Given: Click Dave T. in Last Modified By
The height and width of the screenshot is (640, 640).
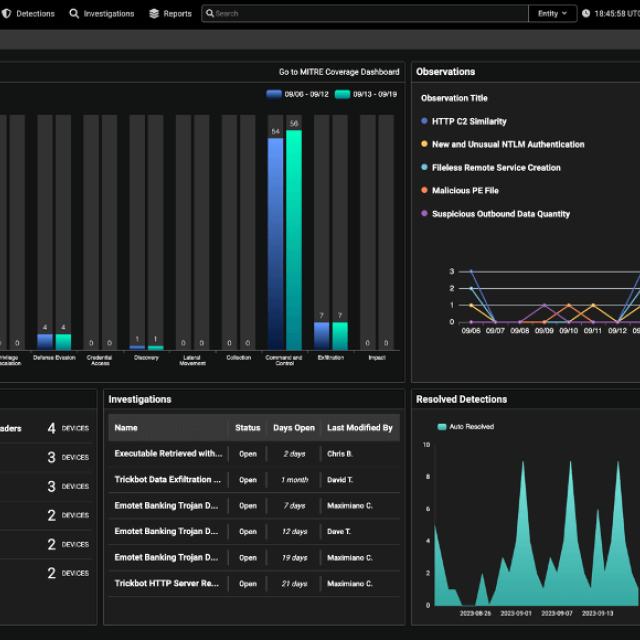Looking at the screenshot, I should coord(339,532).
